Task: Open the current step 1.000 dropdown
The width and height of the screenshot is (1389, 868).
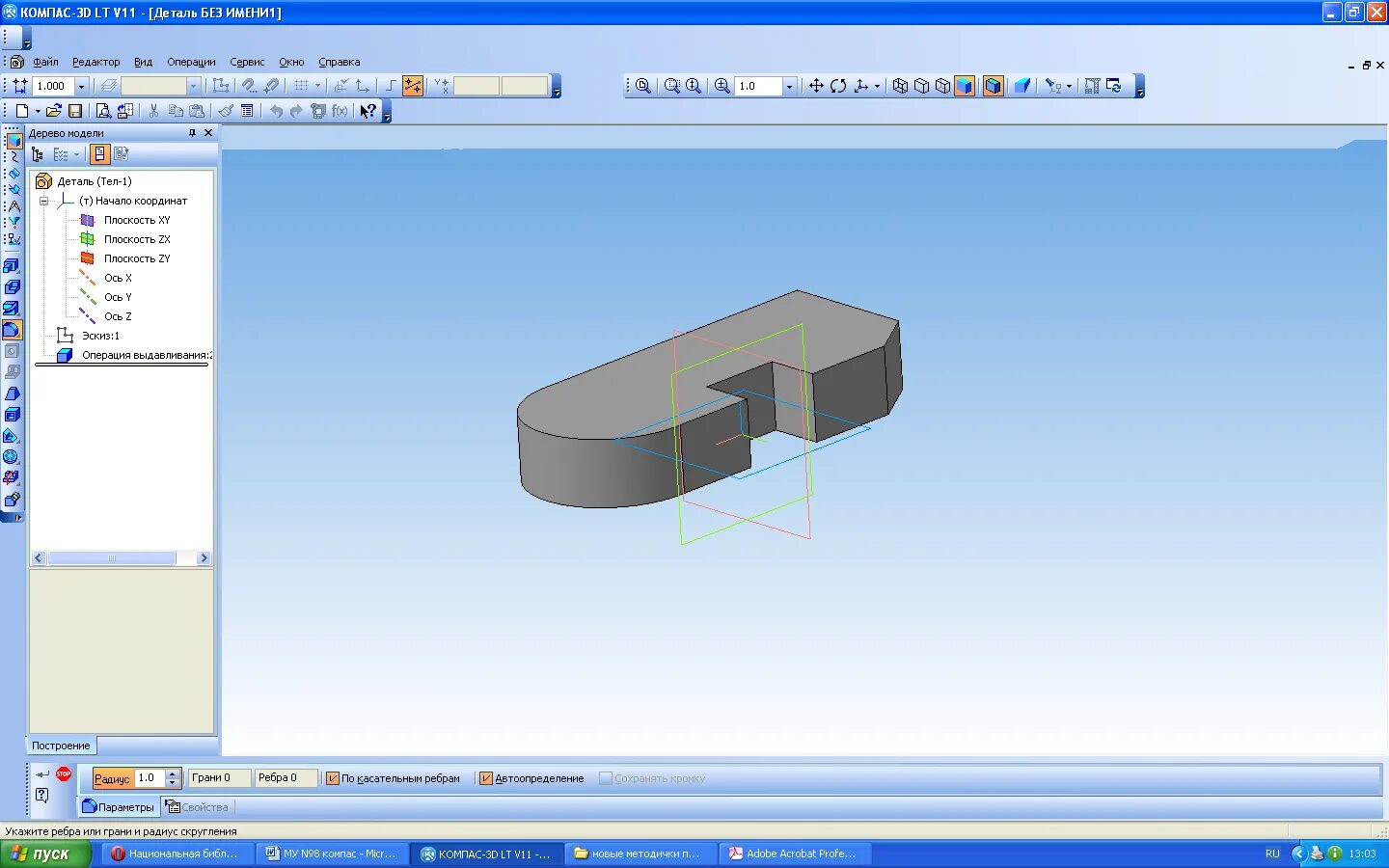Action: tap(81, 86)
